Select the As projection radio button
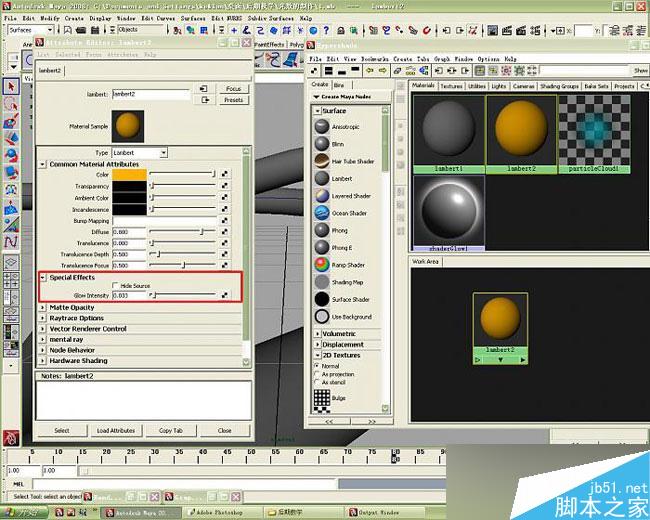Screen dimensions: 650x520 pyautogui.click(x=317, y=374)
